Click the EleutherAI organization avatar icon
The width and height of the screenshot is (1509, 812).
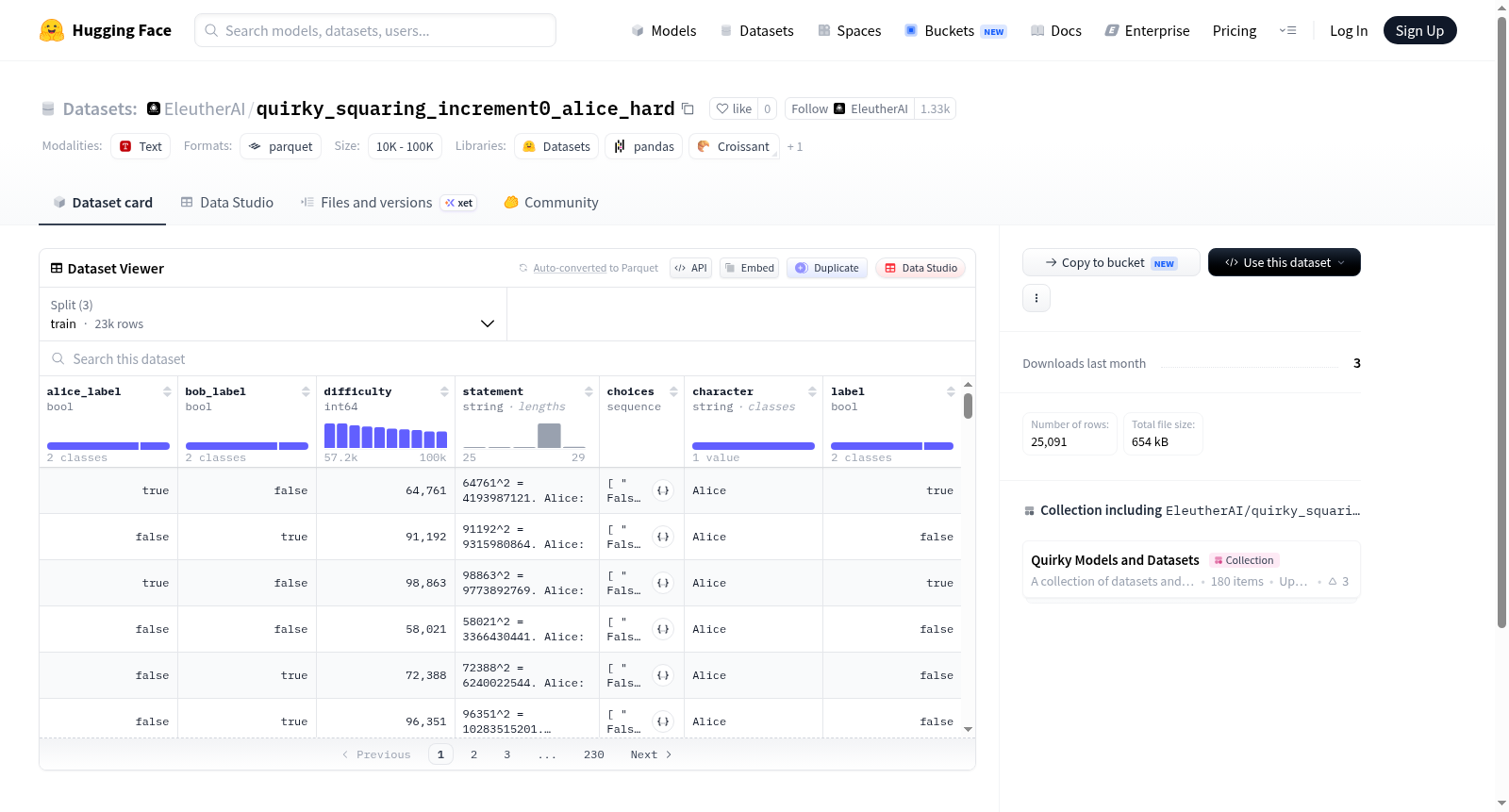pos(154,108)
